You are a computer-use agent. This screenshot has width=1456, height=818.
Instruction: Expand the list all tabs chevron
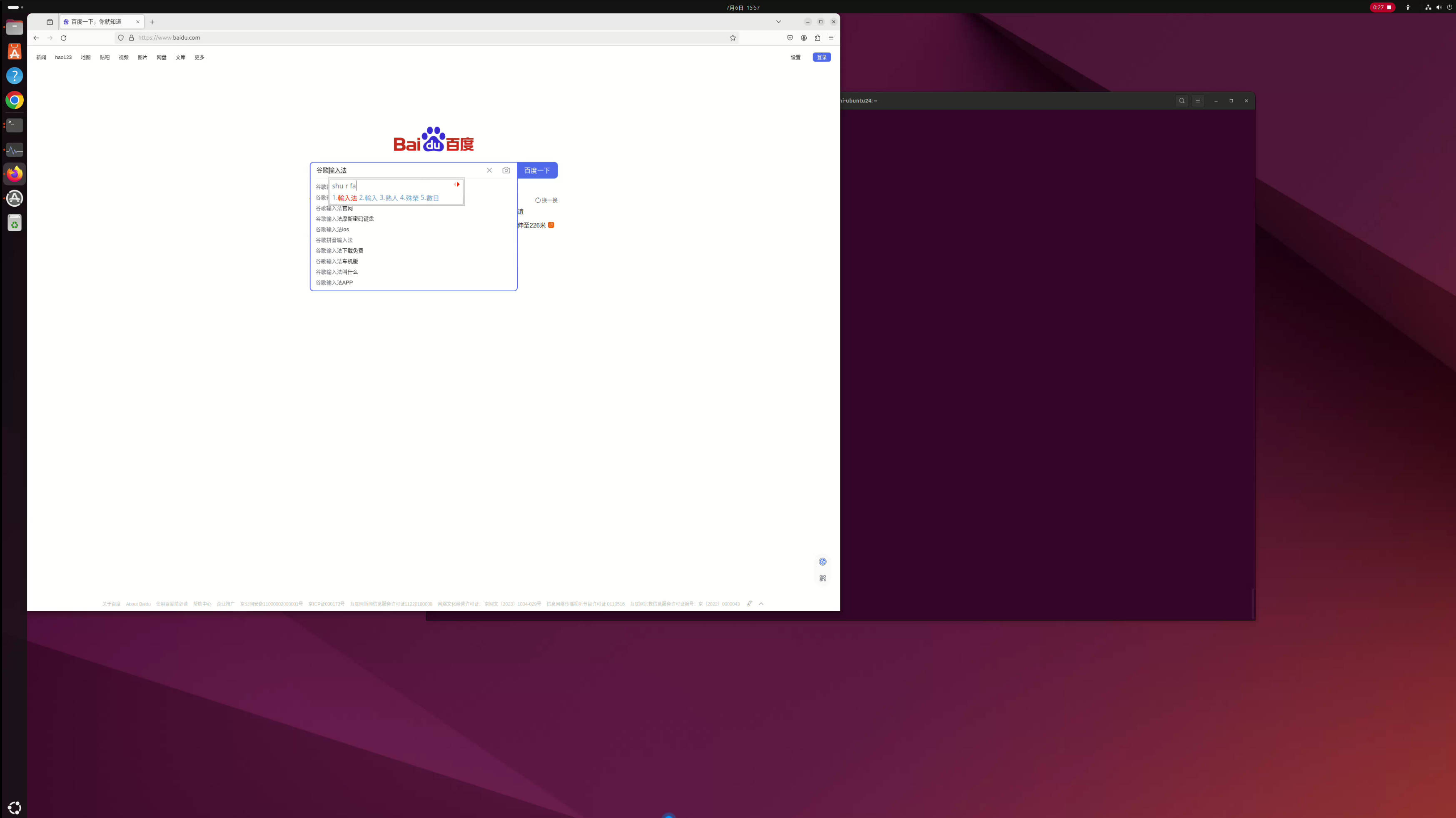pyautogui.click(x=778, y=22)
